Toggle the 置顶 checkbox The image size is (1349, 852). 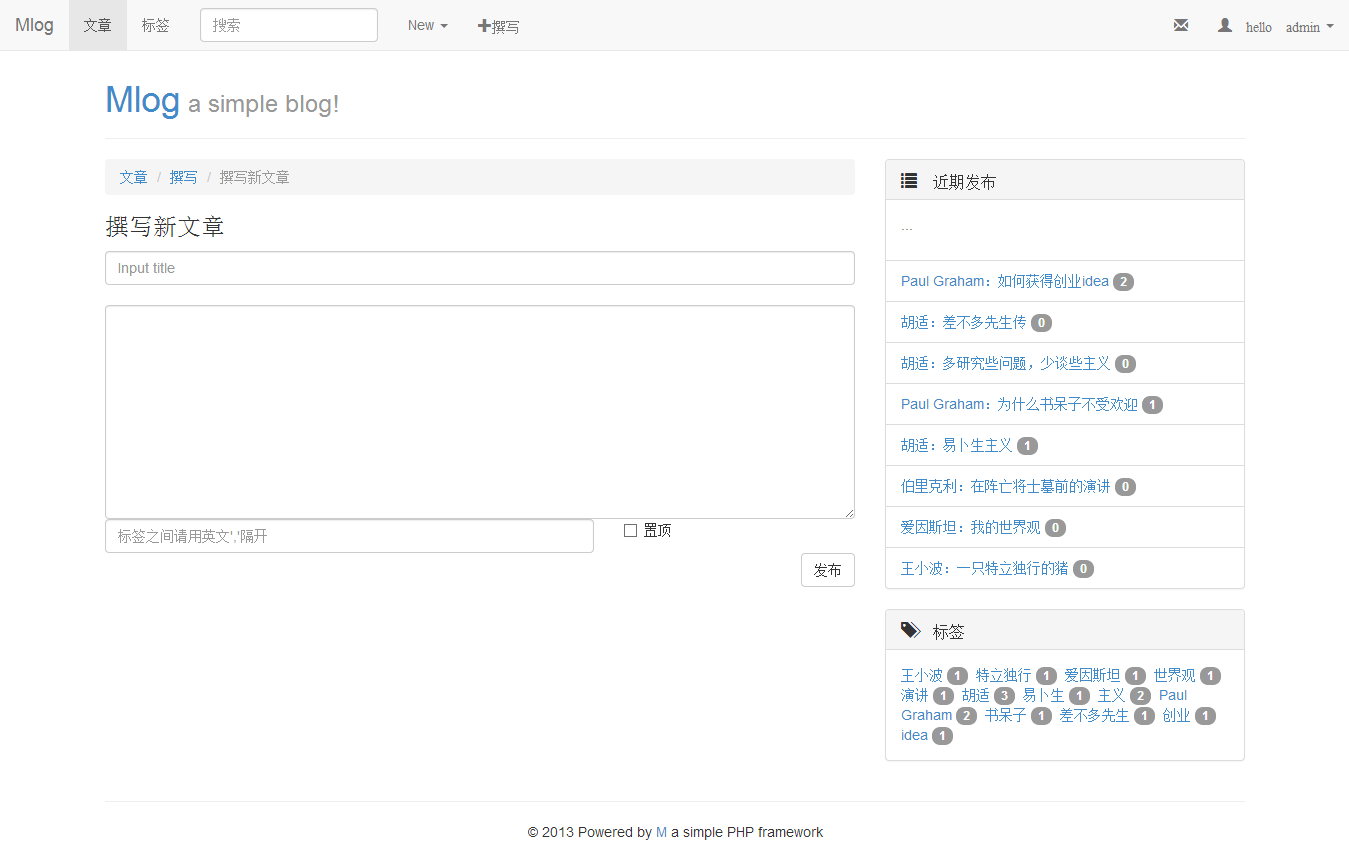pyautogui.click(x=630, y=530)
